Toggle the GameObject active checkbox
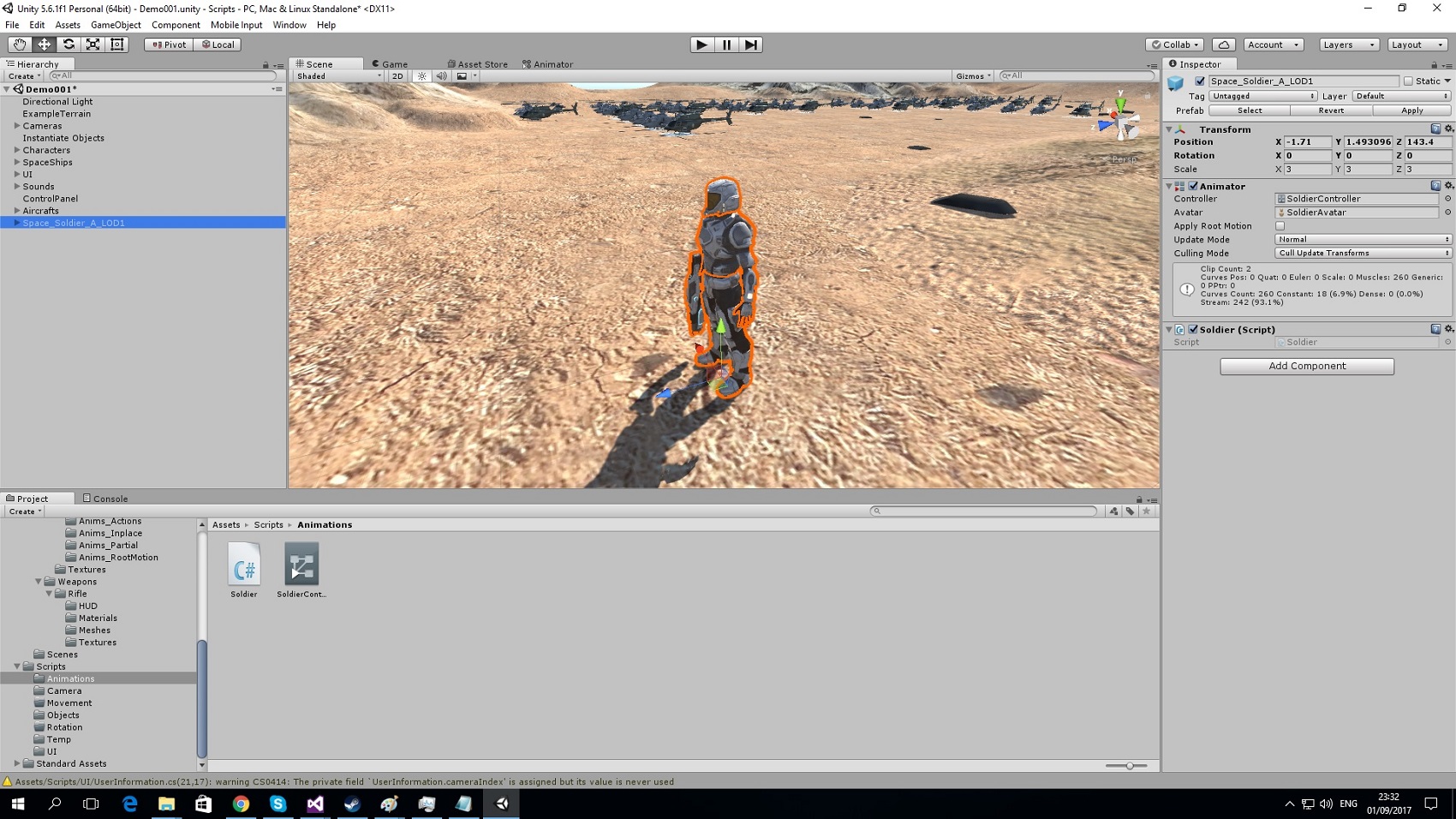The height and width of the screenshot is (819, 1456). coord(1200,81)
